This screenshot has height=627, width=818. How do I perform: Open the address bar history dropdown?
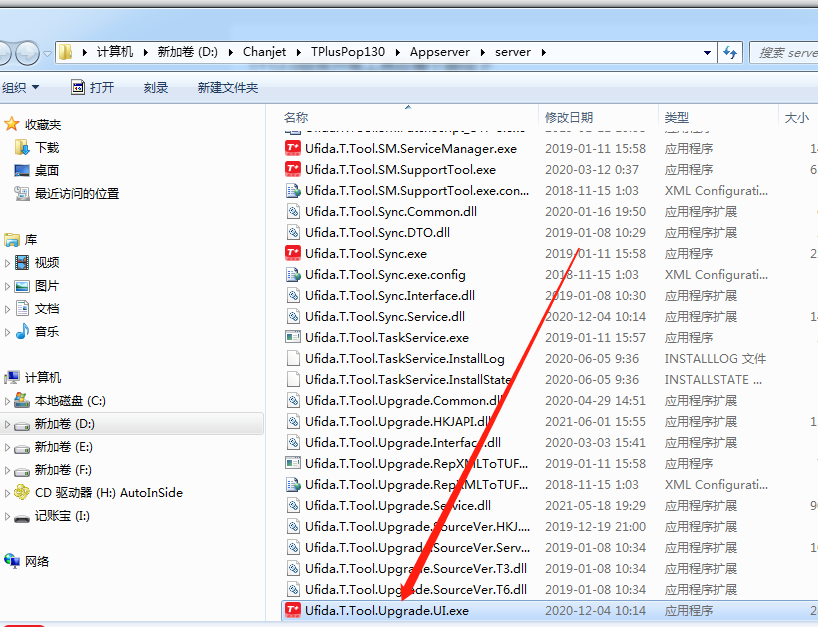pyautogui.click(x=707, y=52)
